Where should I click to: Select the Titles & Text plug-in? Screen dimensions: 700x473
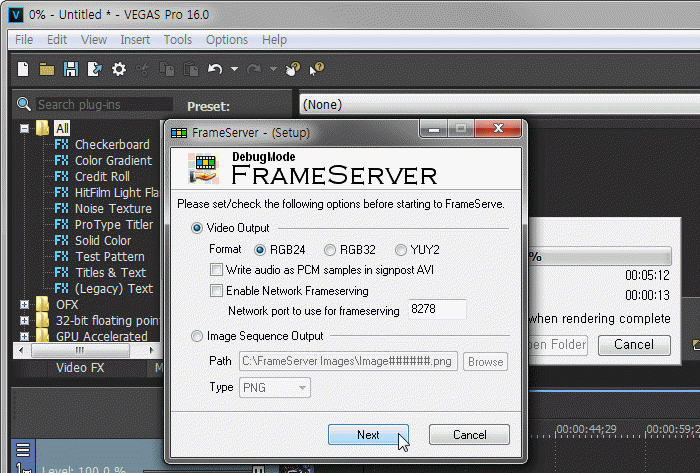[x=110, y=273]
